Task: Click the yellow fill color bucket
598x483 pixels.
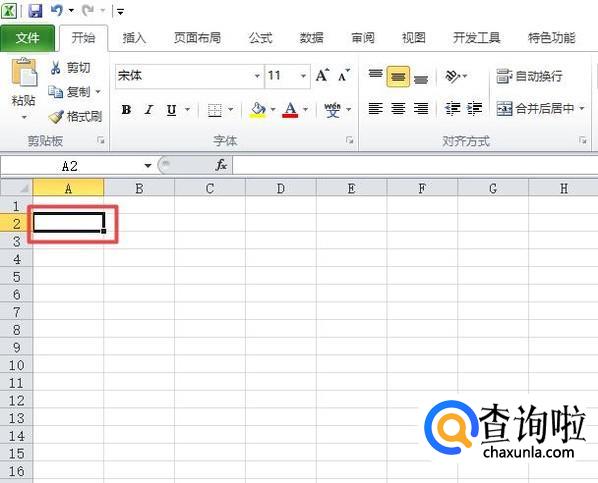Action: (x=257, y=110)
